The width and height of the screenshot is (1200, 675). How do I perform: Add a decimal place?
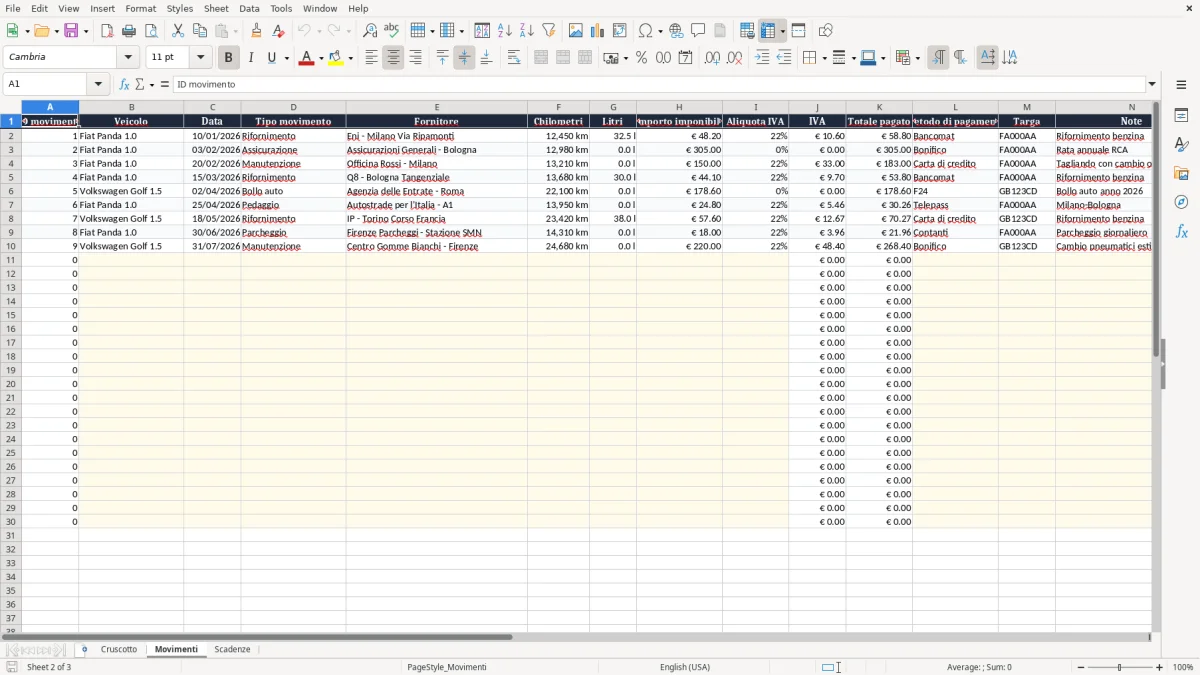(x=713, y=58)
